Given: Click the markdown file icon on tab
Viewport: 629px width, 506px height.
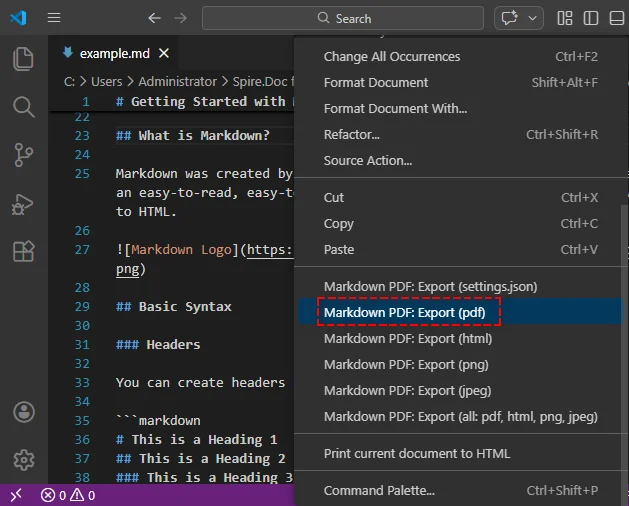Looking at the screenshot, I should click(68, 53).
